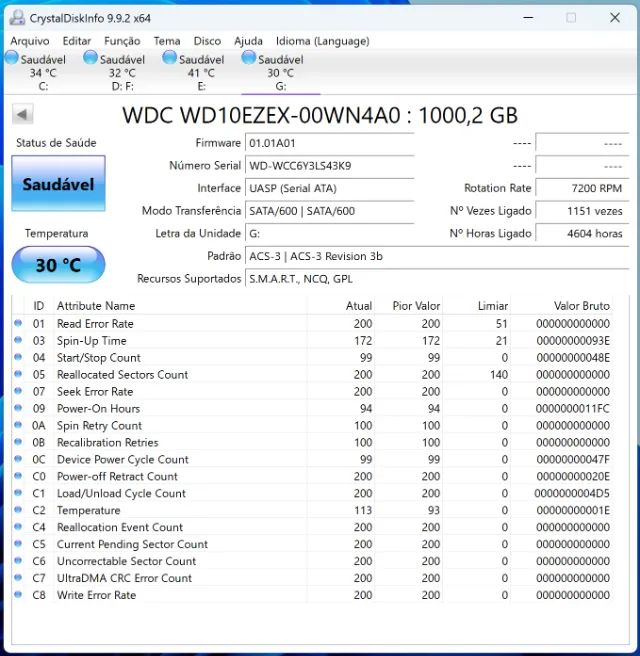Screen dimensions: 640x656
Task: Click status dot of Read Error Rate row
Action: [x=18, y=323]
